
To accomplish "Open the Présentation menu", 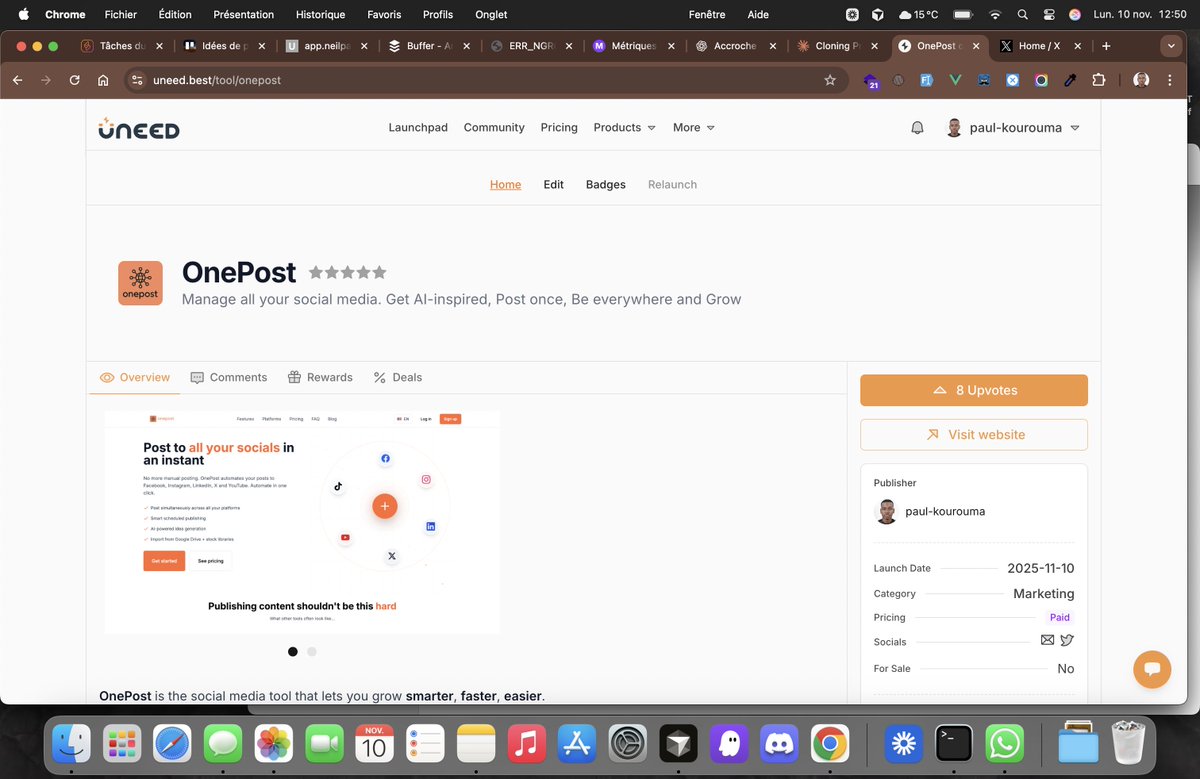I will point(244,15).
